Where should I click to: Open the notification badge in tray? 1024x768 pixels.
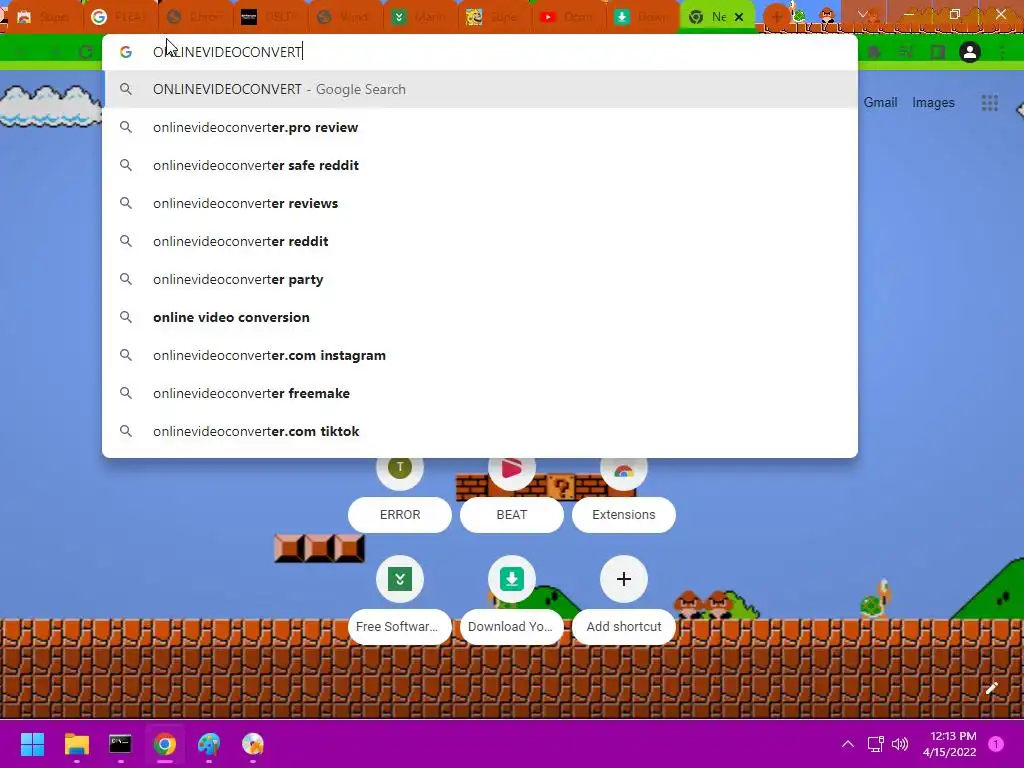click(x=996, y=744)
